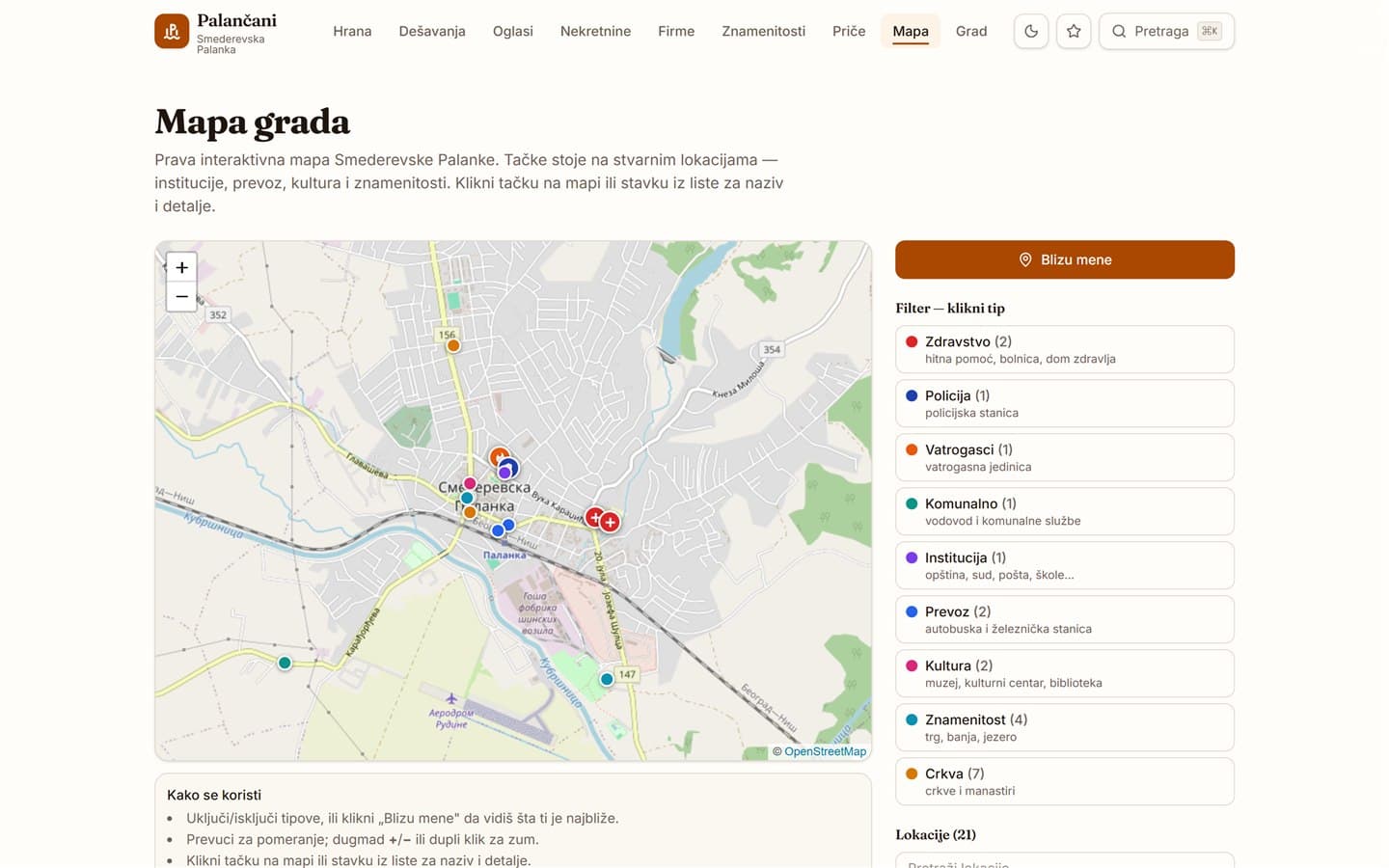Select the pink Kultura marker on the map
Image resolution: width=1389 pixels, height=868 pixels.
(x=470, y=483)
